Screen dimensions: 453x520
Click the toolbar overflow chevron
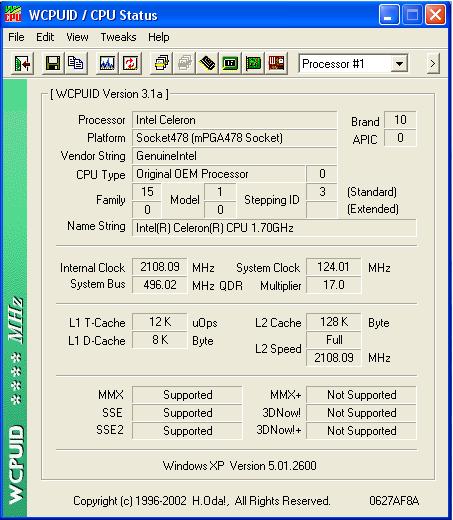point(433,63)
